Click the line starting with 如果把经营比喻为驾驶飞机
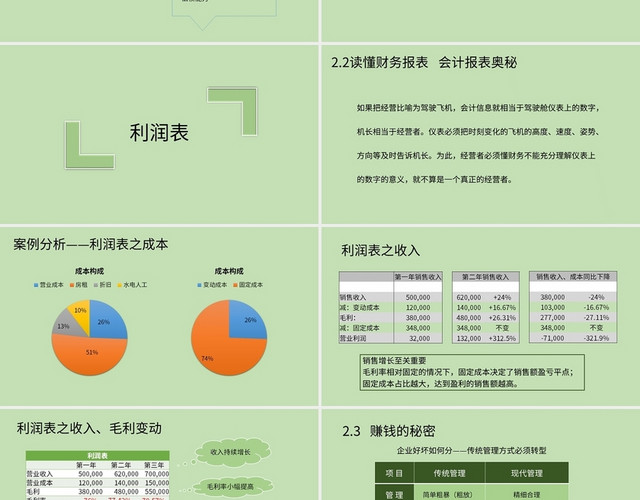 (x=478, y=108)
